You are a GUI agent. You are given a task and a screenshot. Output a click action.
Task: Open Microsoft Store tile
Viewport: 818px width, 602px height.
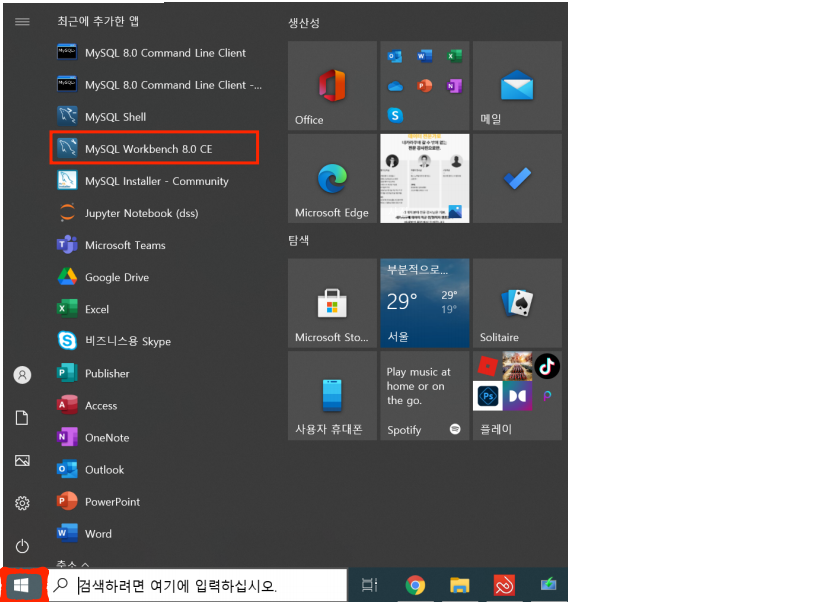coord(332,303)
